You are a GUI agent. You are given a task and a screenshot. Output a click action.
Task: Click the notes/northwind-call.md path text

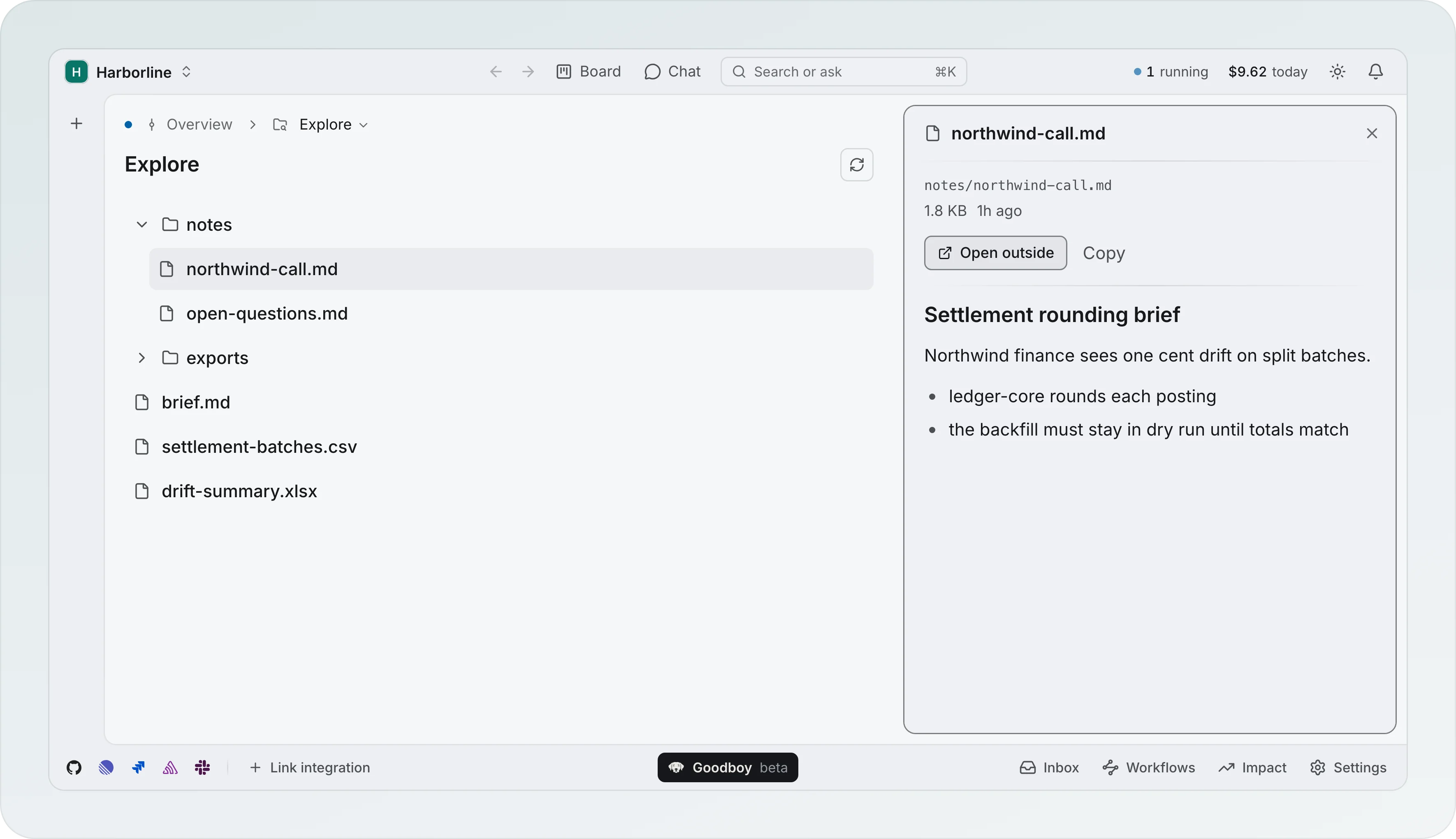[1018, 185]
